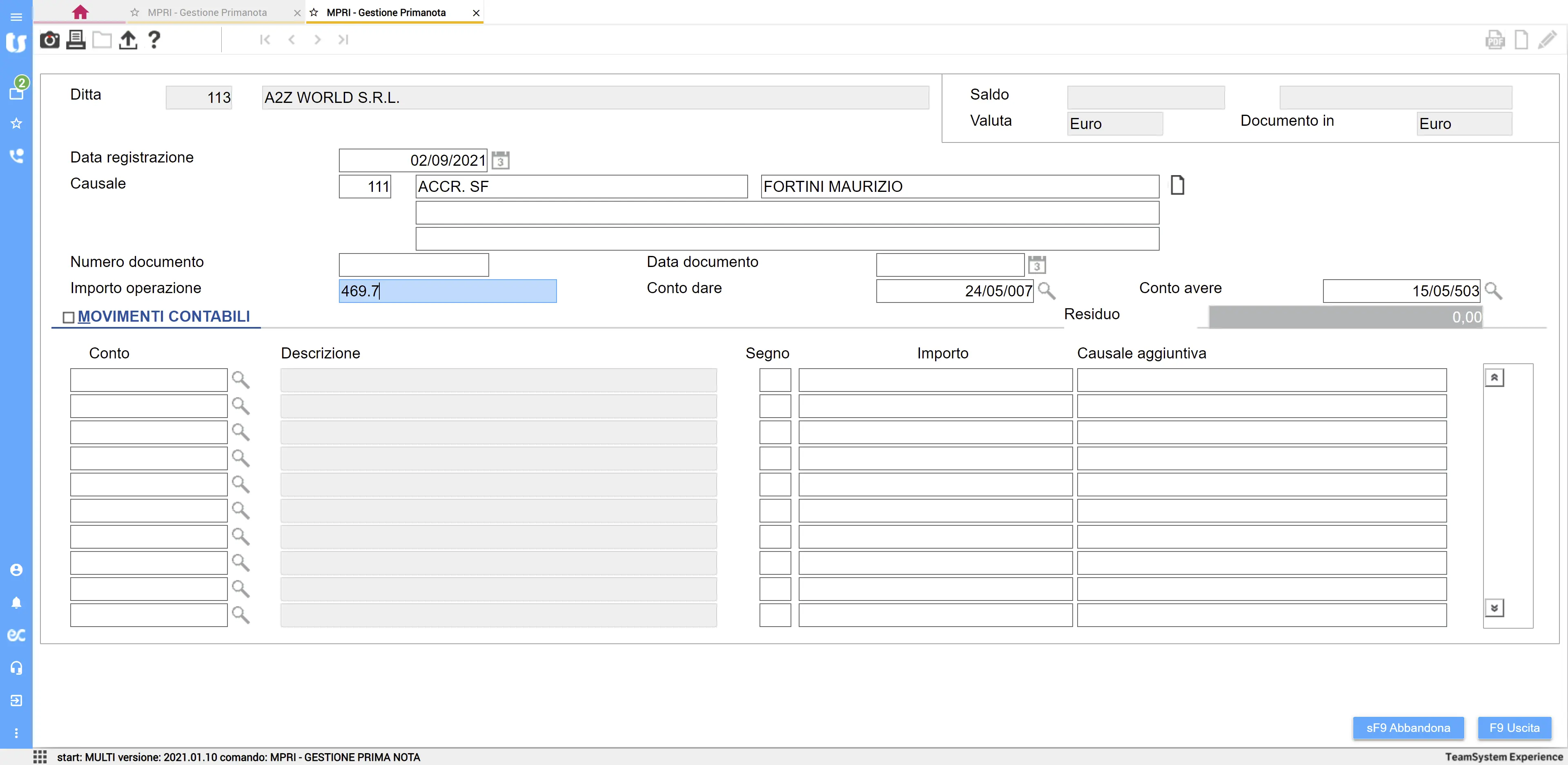Favorite the active MPRI tab star
Image resolution: width=1568 pixels, height=765 pixels.
point(314,12)
